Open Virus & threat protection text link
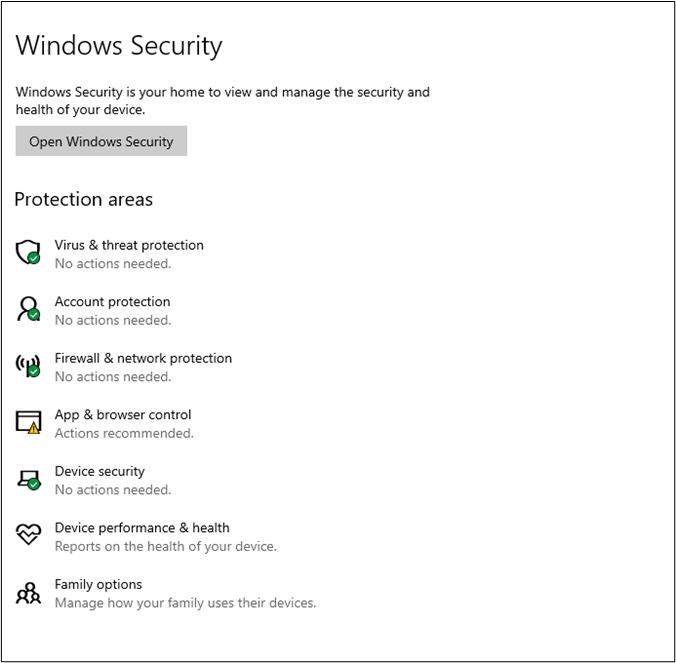 point(129,245)
